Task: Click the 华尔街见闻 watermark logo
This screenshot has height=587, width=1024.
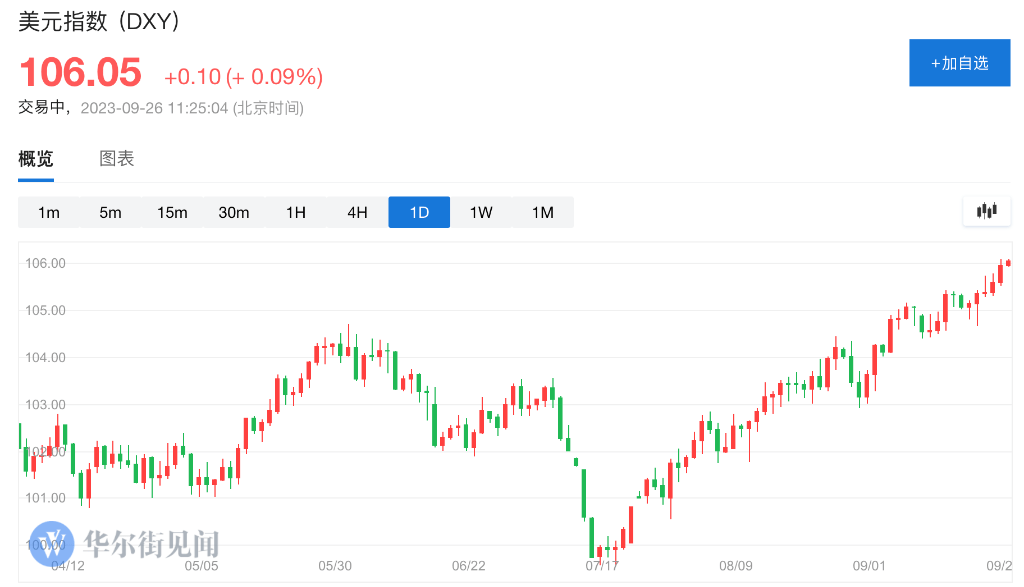Action: click(x=125, y=543)
